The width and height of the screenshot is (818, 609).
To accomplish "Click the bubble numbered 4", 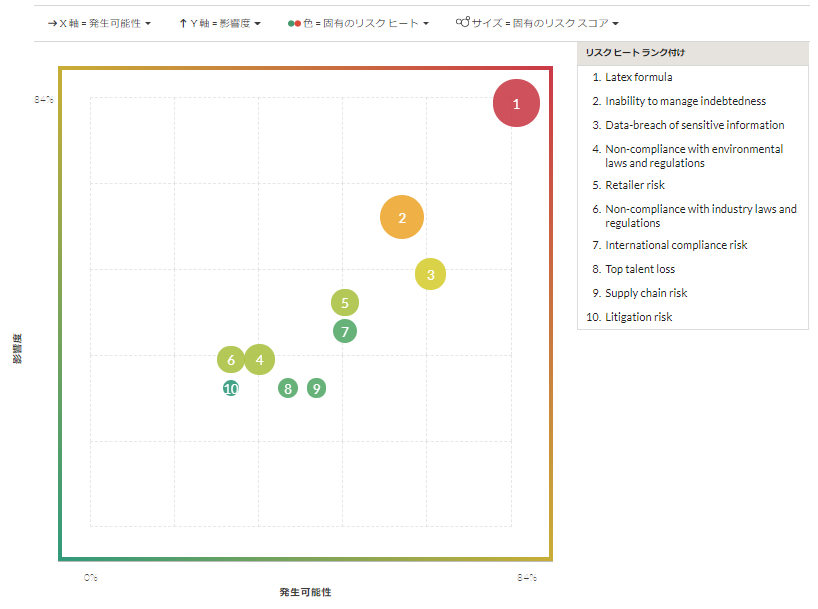I will click(x=259, y=359).
